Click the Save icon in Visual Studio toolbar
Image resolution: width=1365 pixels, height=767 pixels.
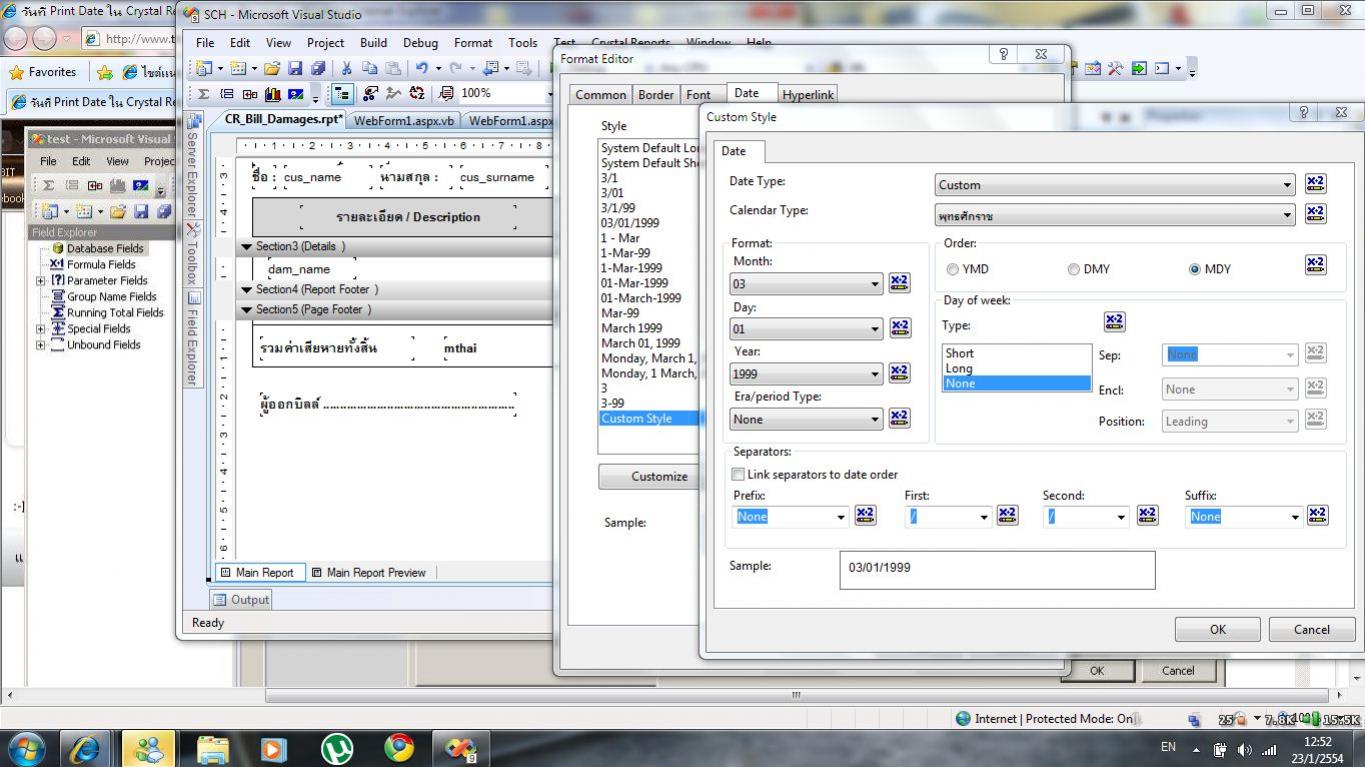[295, 69]
